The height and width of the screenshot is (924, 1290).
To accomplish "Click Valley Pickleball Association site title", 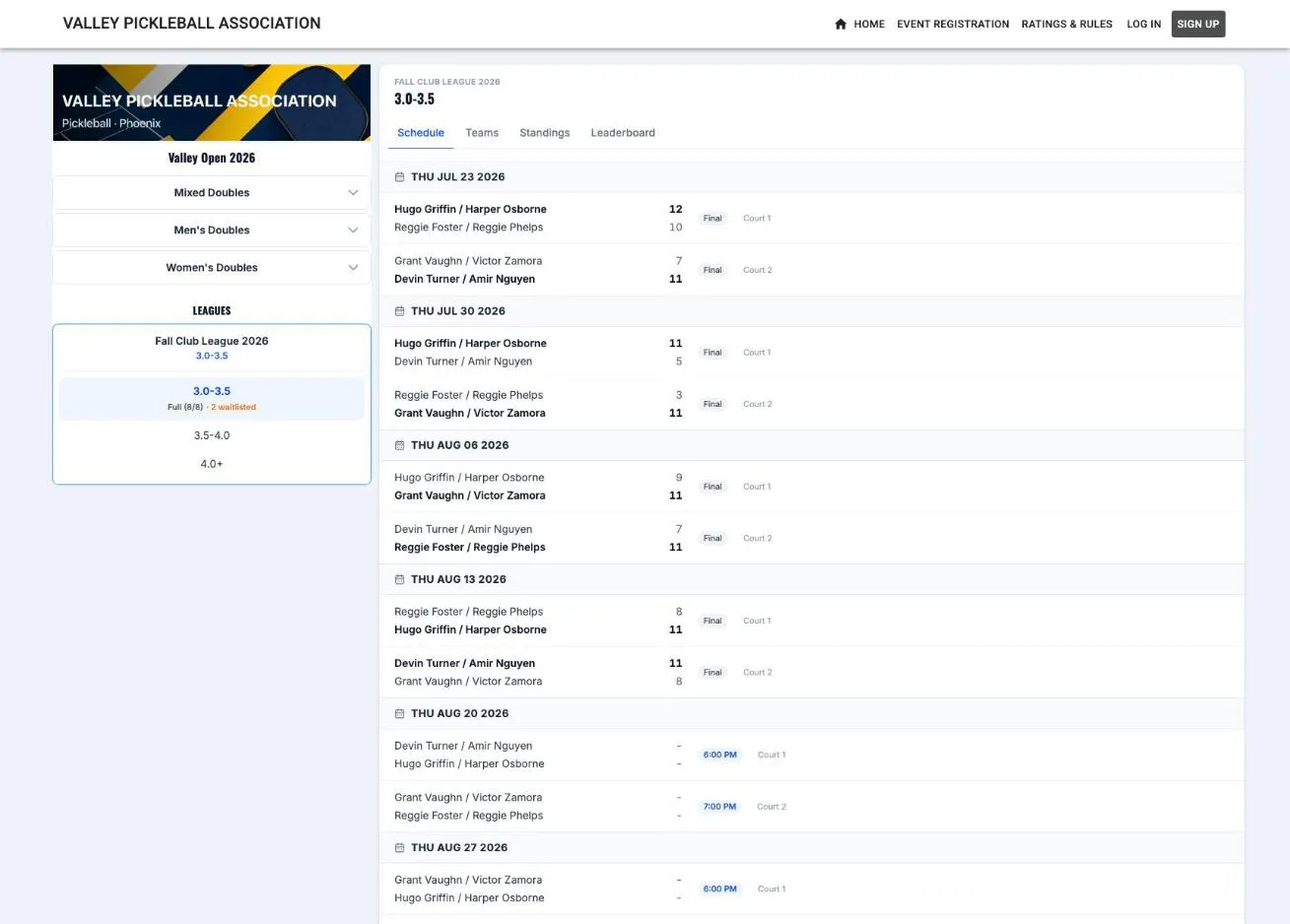I will pyautogui.click(x=192, y=23).
